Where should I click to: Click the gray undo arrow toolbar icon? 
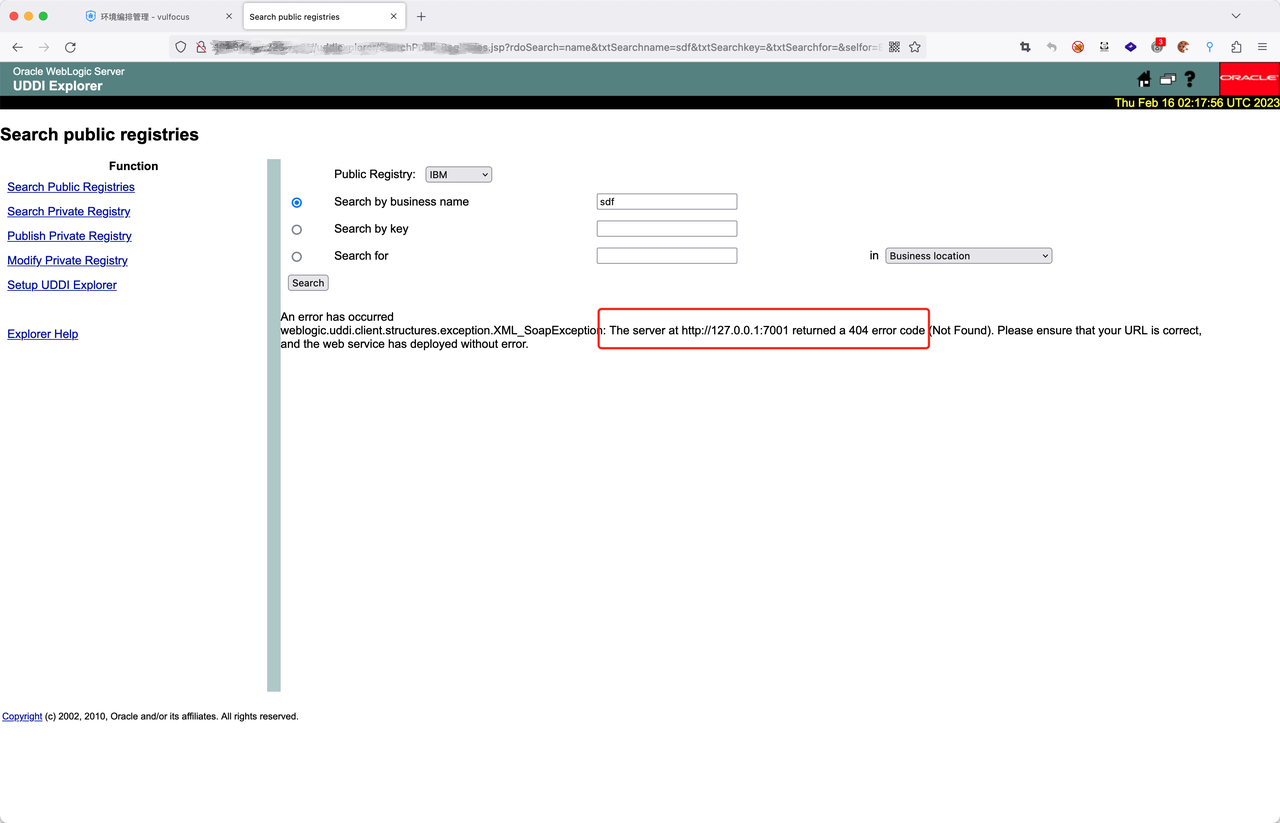coord(1051,47)
